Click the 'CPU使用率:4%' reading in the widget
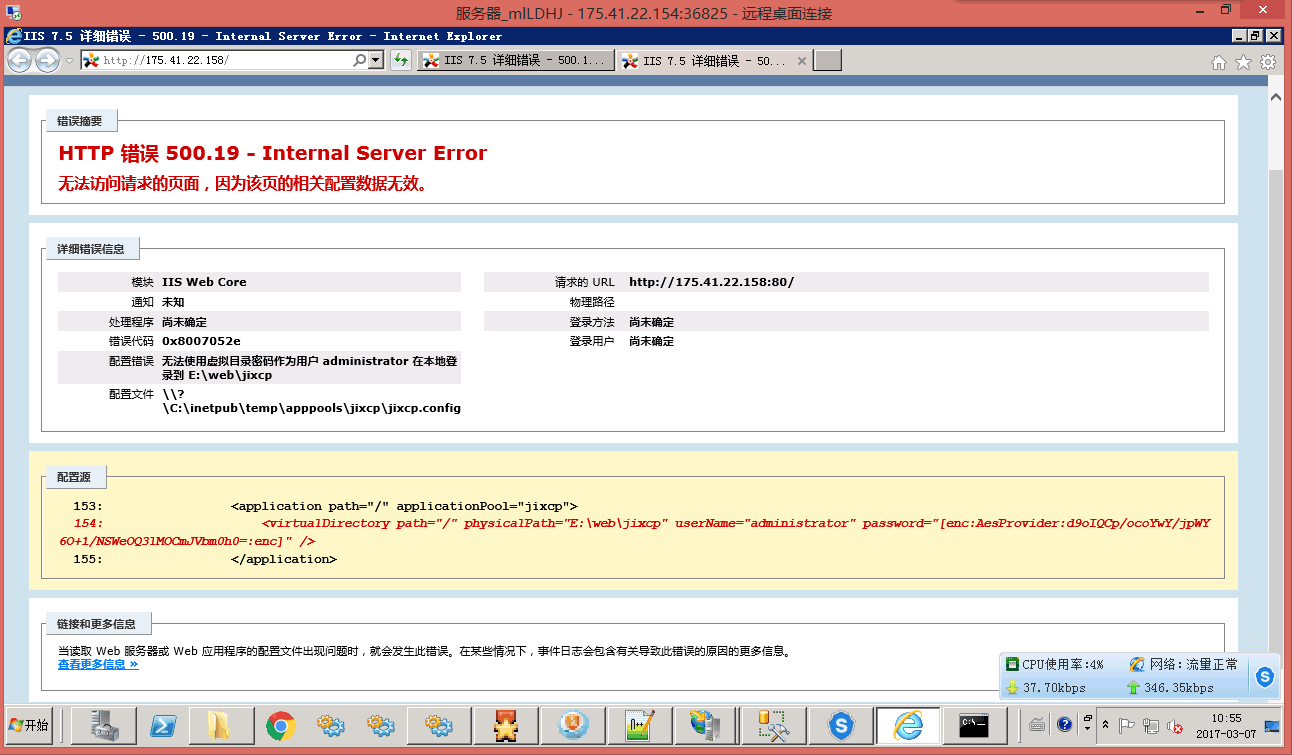1292x755 pixels. tap(1062, 664)
